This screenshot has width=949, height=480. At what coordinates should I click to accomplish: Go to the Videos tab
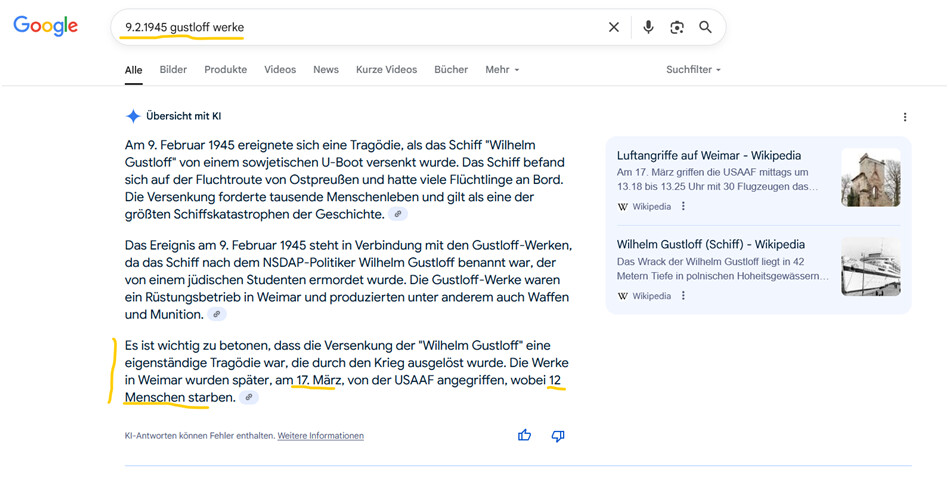click(280, 70)
